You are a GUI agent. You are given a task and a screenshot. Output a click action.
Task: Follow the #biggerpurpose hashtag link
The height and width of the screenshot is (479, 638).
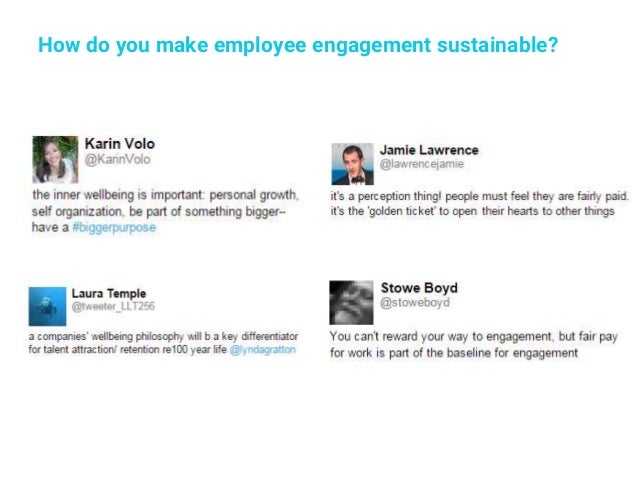coord(115,227)
